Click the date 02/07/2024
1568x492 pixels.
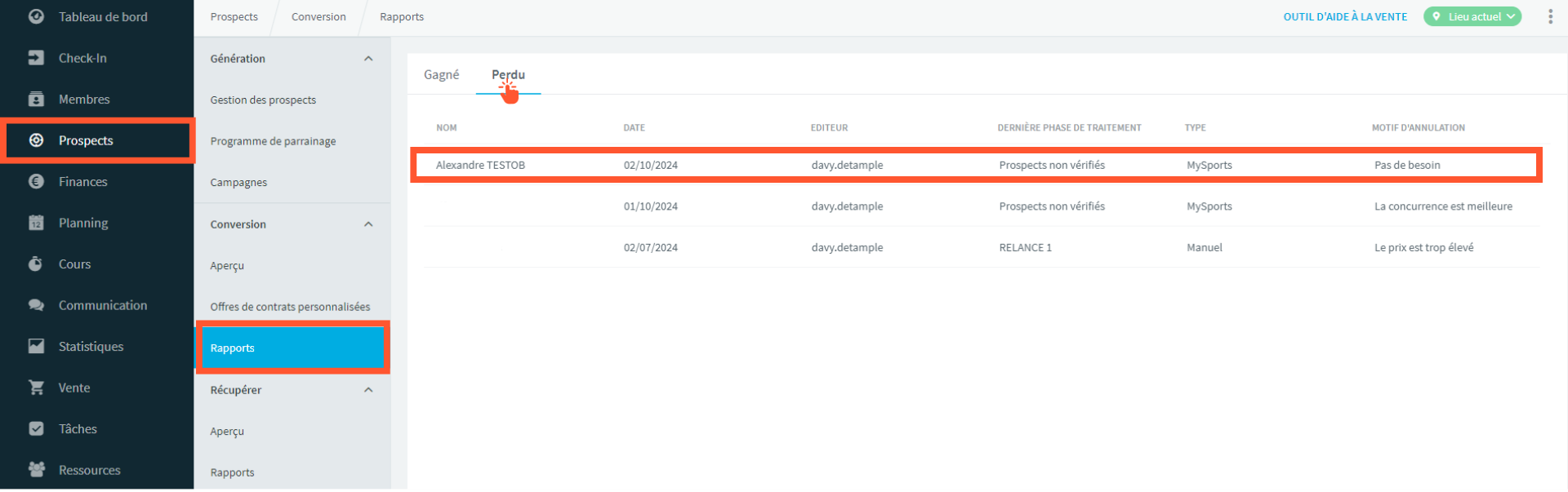coord(651,247)
